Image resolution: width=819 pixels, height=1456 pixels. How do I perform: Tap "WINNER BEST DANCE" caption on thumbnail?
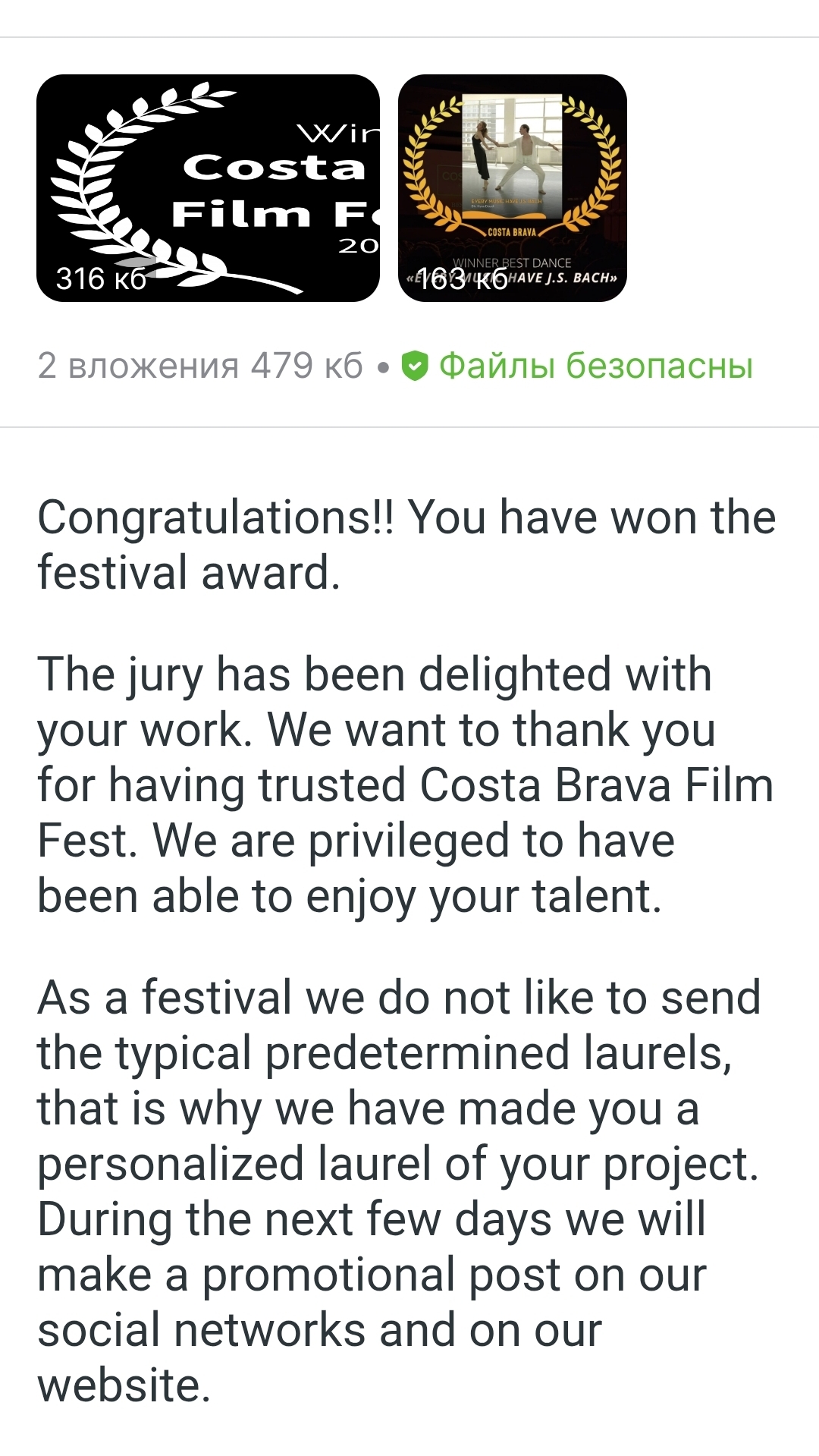point(512,263)
